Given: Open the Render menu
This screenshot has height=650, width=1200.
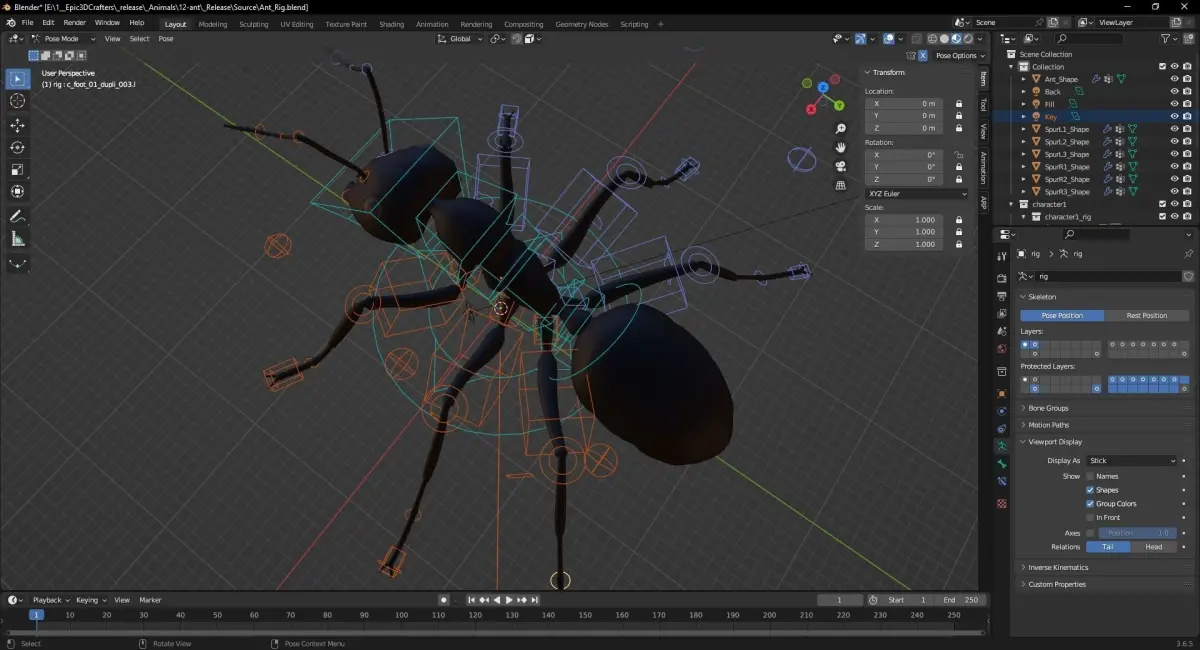Looking at the screenshot, I should click(75, 22).
